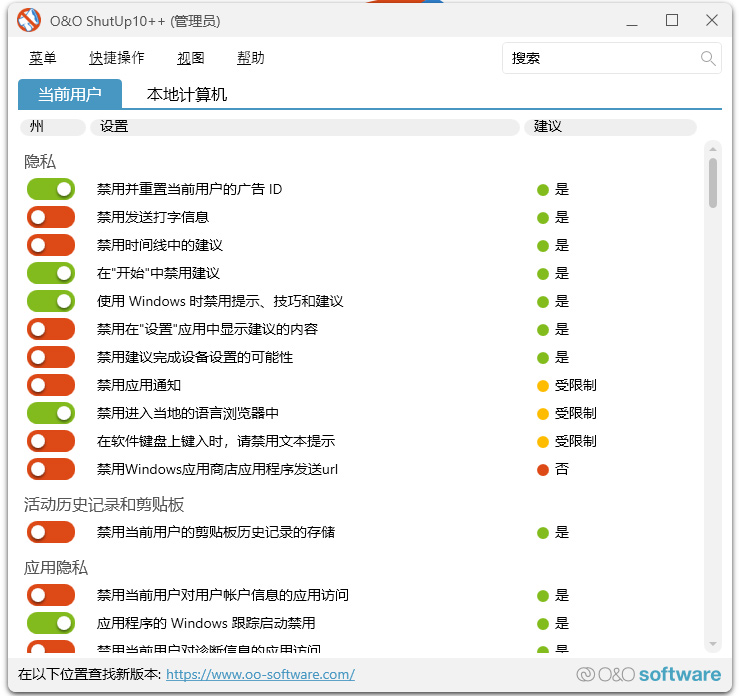Toggle 使用 Windows 时禁用提示、技巧和建议 switch
This screenshot has width=739, height=696.
[x=51, y=302]
